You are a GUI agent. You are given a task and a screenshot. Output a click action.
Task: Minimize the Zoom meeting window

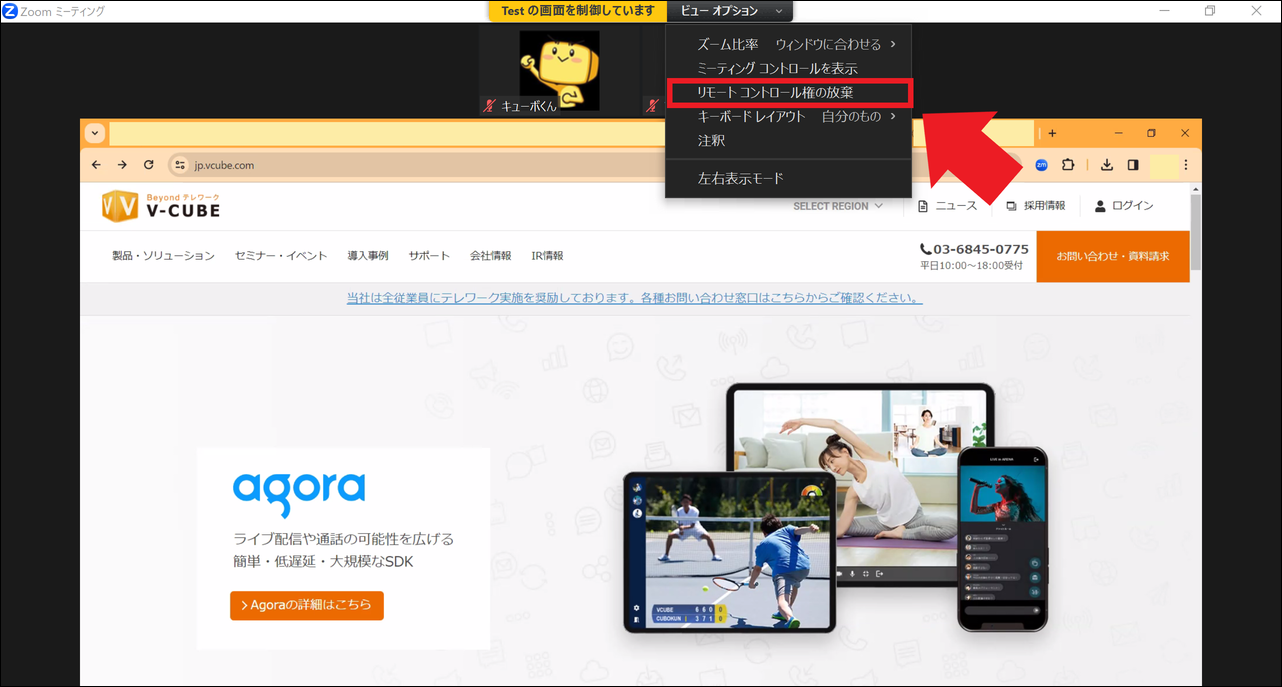pos(1164,11)
